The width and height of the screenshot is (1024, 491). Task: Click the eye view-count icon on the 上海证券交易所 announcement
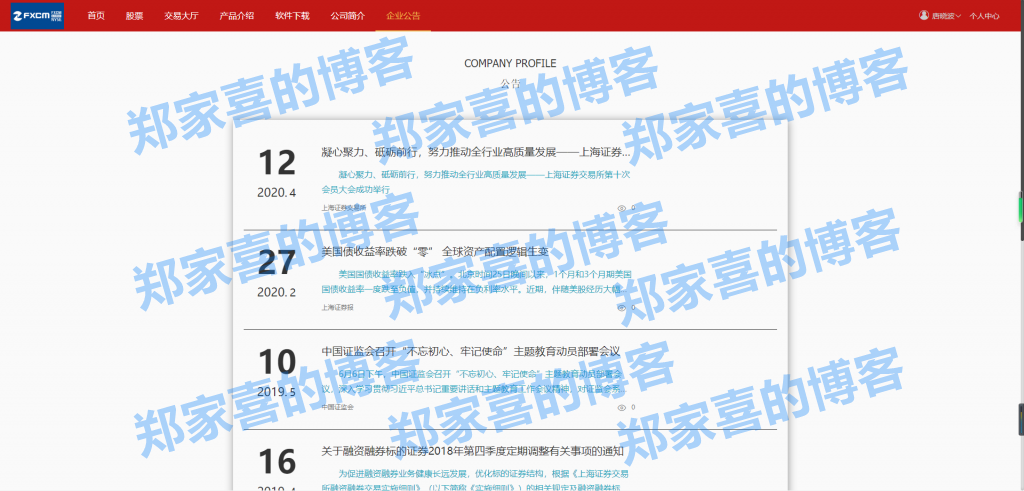pyautogui.click(x=621, y=208)
